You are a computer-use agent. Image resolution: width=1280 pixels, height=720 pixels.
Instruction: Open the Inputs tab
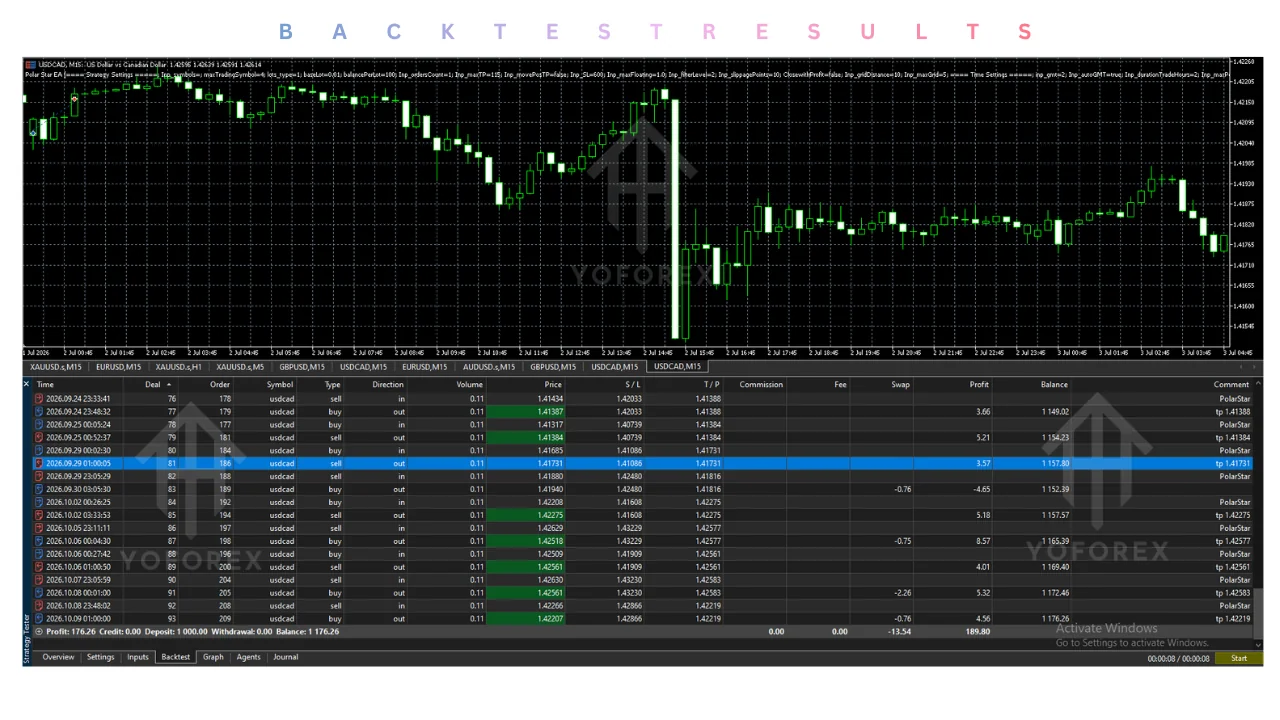(x=137, y=658)
